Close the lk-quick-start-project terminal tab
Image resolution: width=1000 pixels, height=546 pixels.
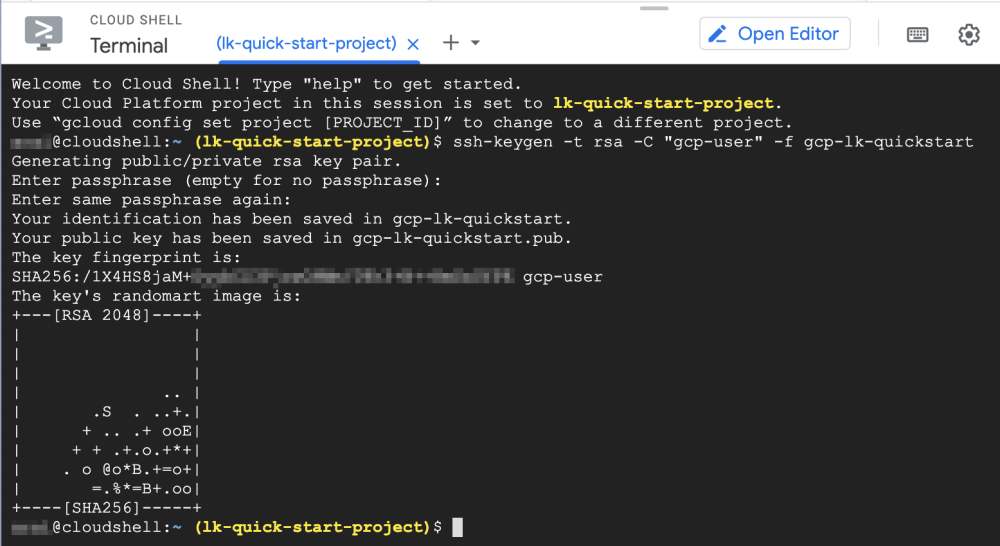point(413,44)
